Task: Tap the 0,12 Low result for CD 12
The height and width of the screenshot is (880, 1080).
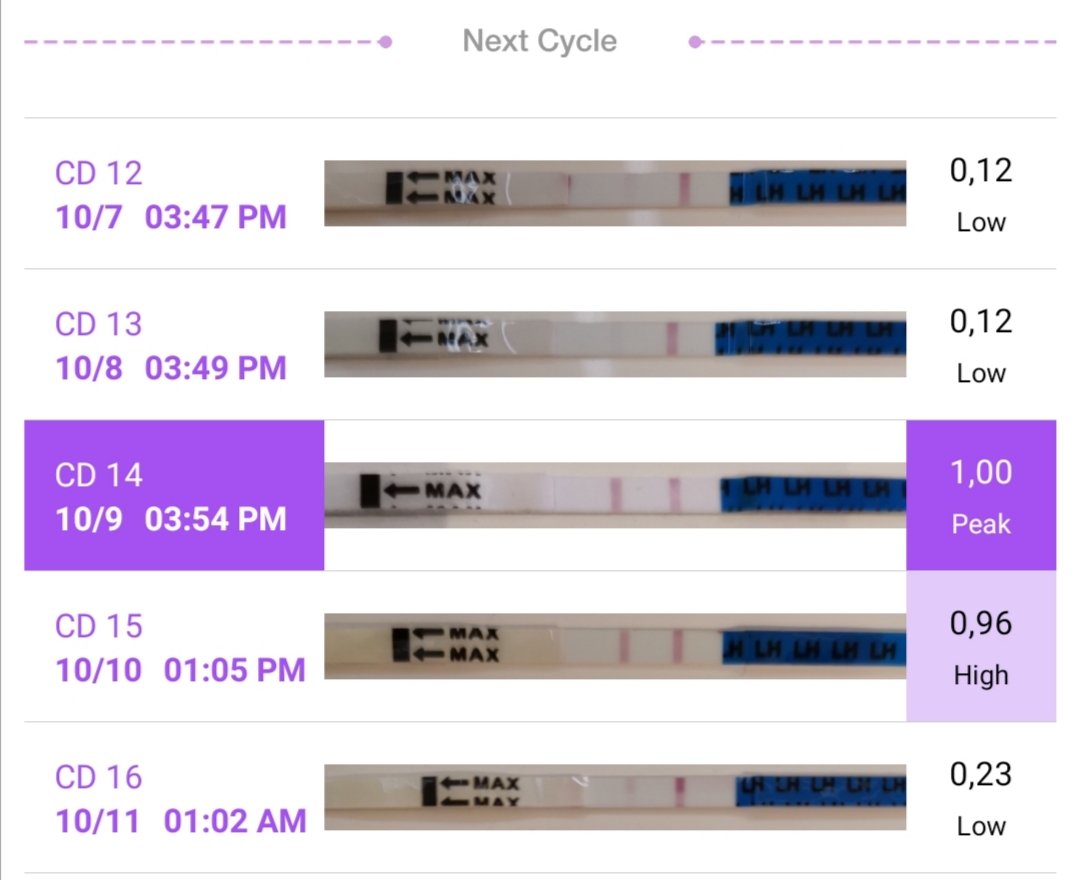Action: tap(981, 195)
